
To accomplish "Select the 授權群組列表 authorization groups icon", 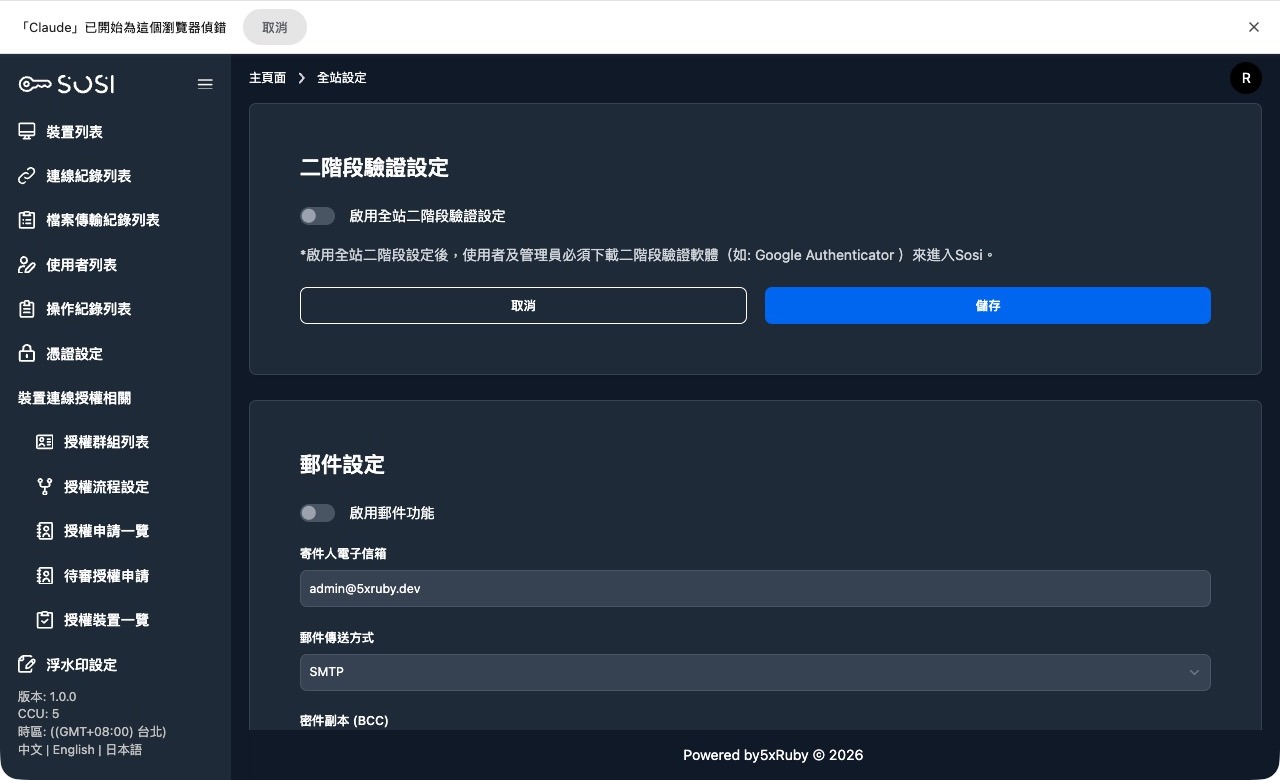I will tap(45, 442).
